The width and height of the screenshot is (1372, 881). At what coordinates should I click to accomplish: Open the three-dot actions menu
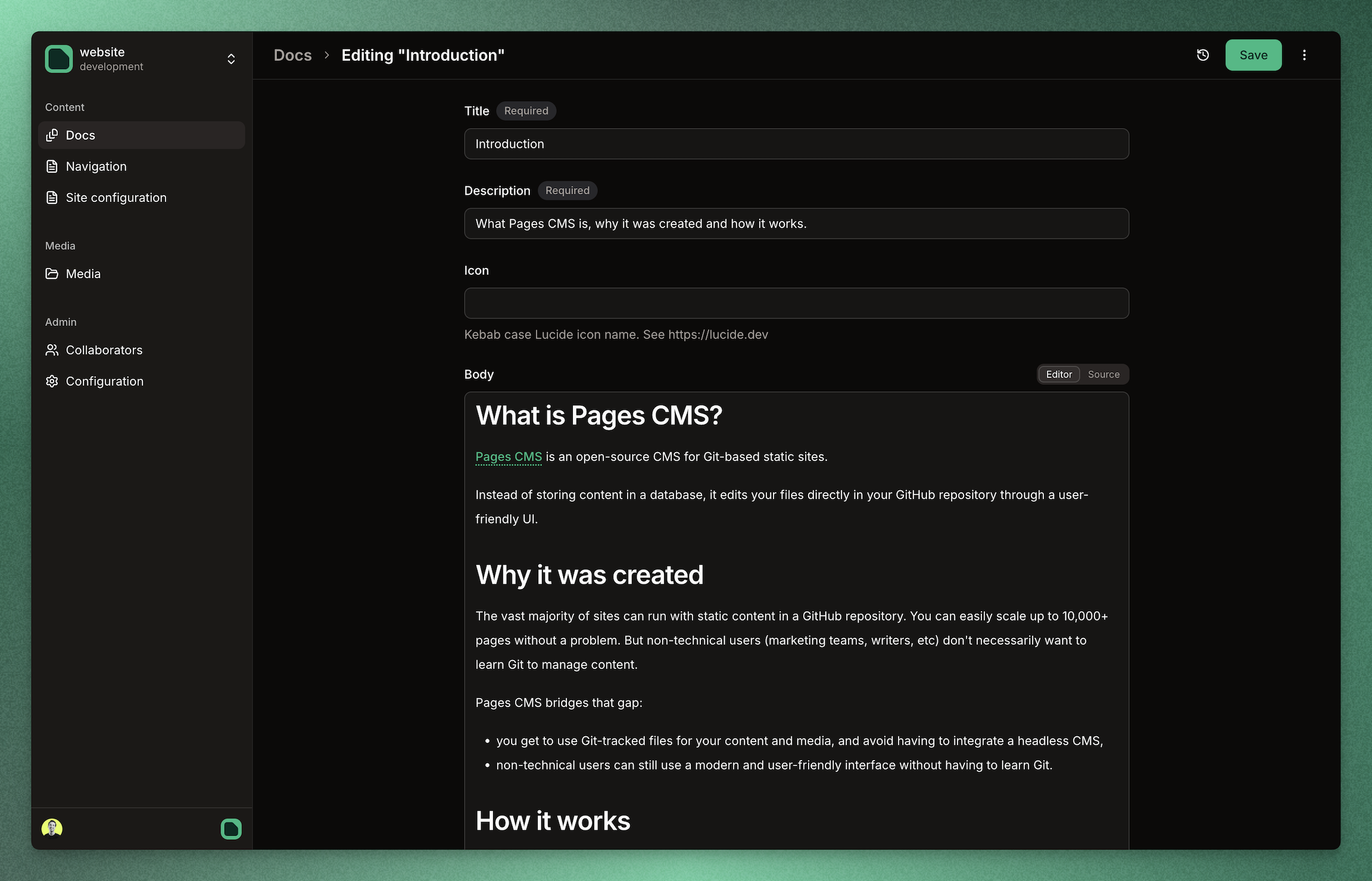click(x=1304, y=55)
